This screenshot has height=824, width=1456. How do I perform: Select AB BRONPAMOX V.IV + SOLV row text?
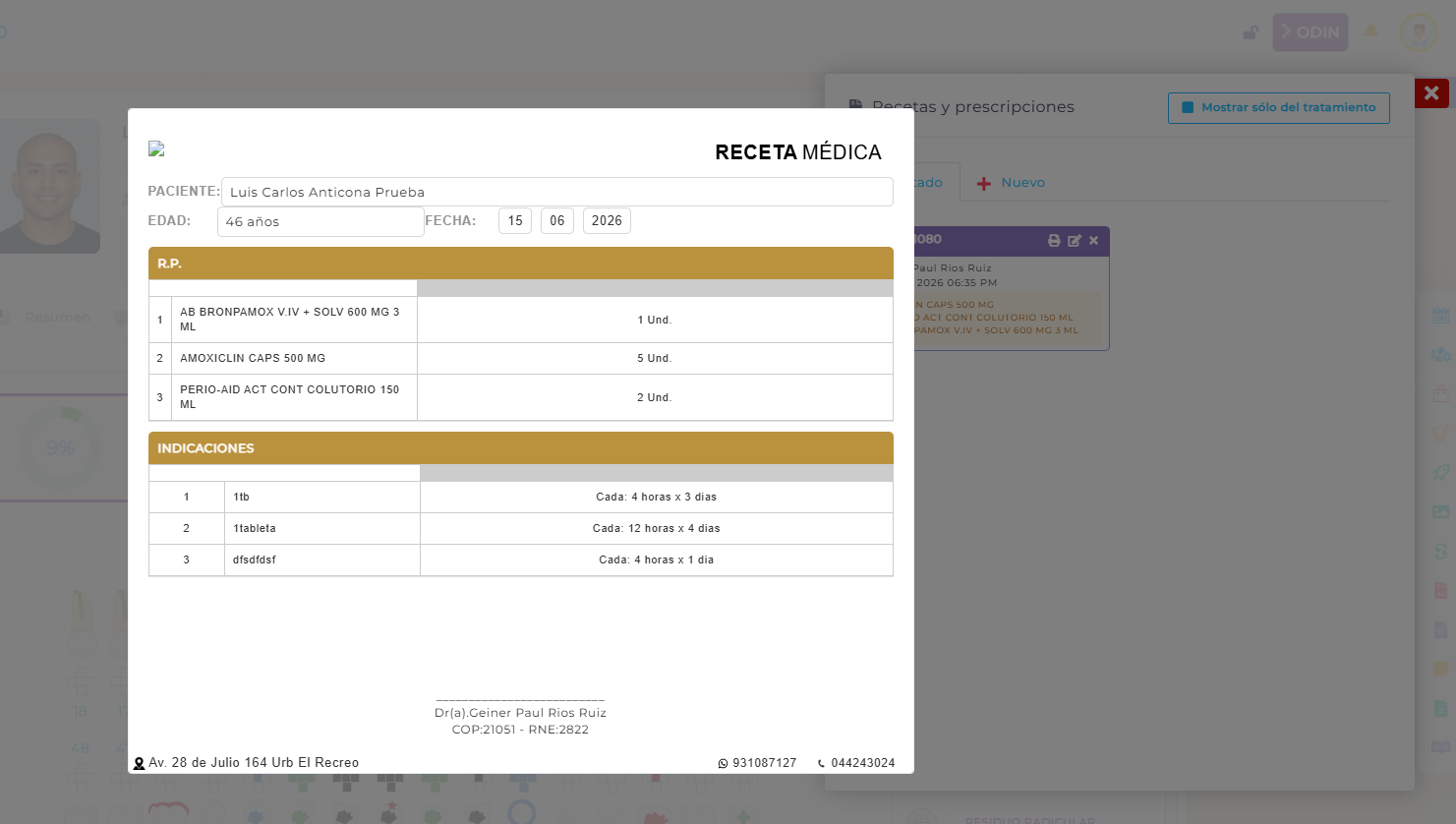tap(290, 320)
